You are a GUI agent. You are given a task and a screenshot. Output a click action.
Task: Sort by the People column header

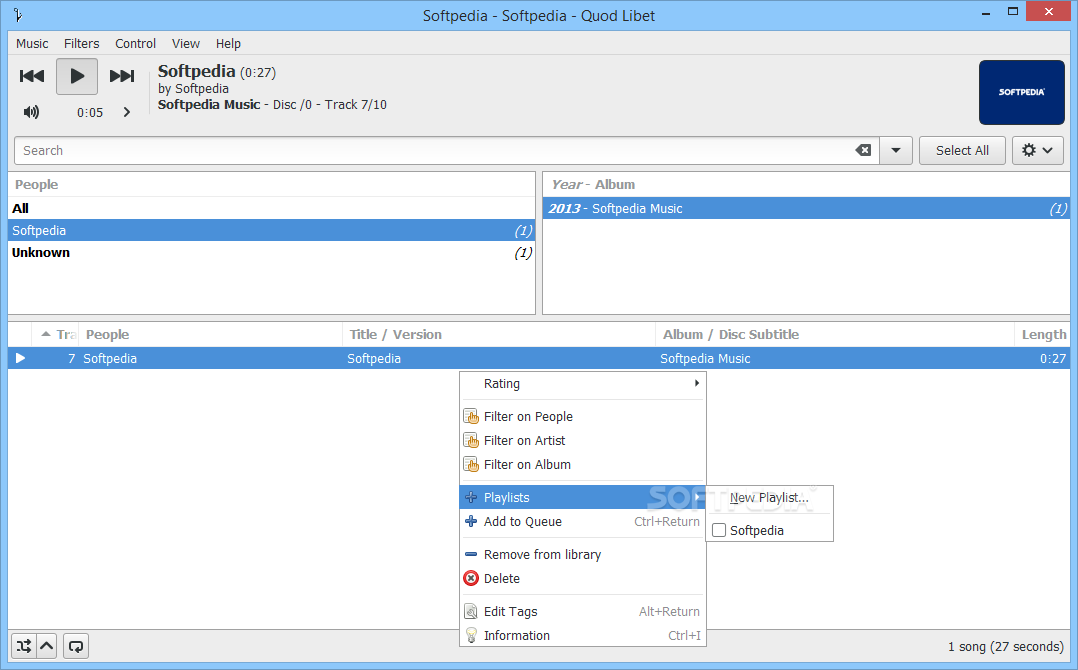point(210,335)
